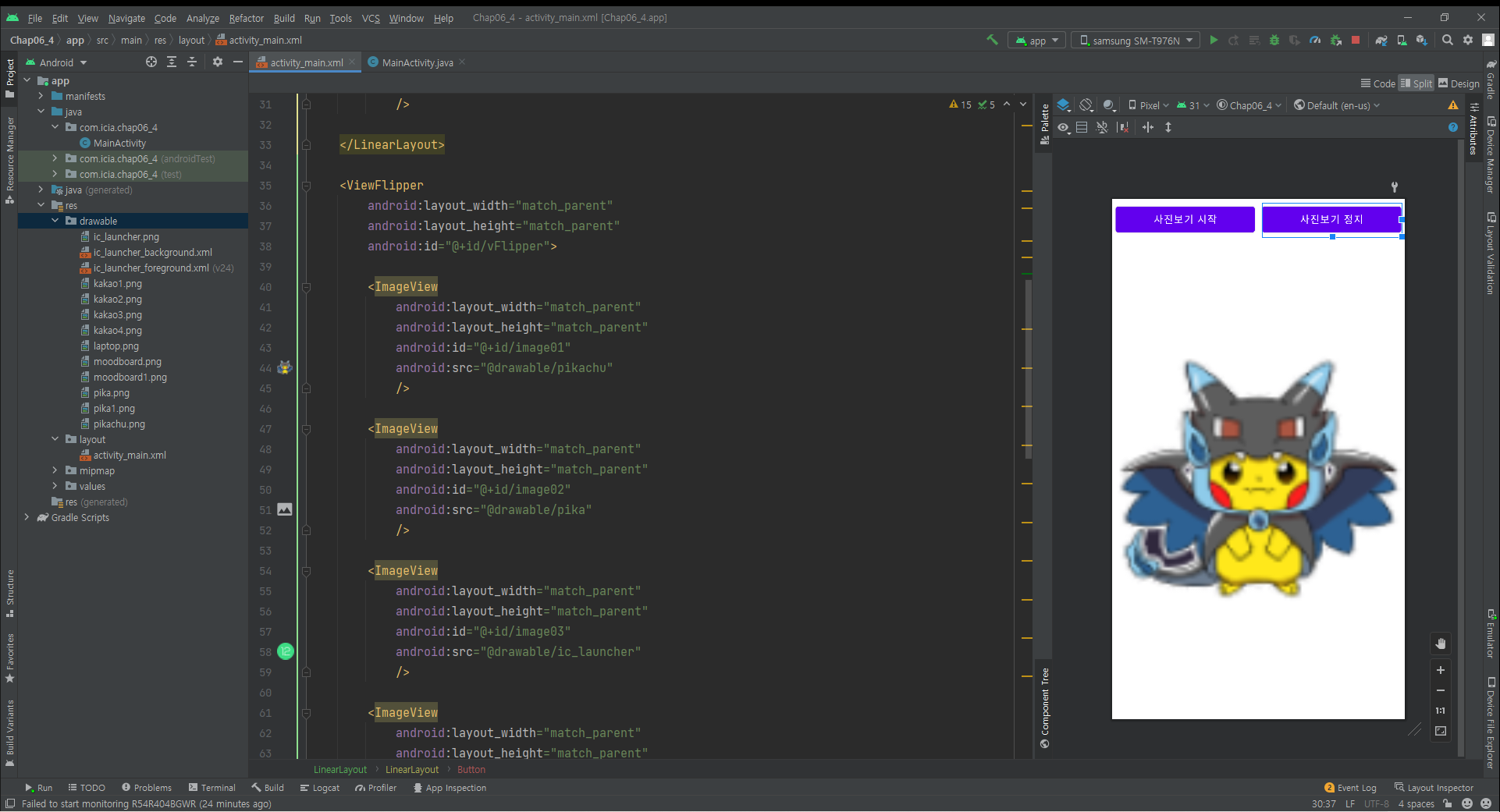Click the preview orientation icon
Screen dimensions: 1500x812
(x=1086, y=105)
